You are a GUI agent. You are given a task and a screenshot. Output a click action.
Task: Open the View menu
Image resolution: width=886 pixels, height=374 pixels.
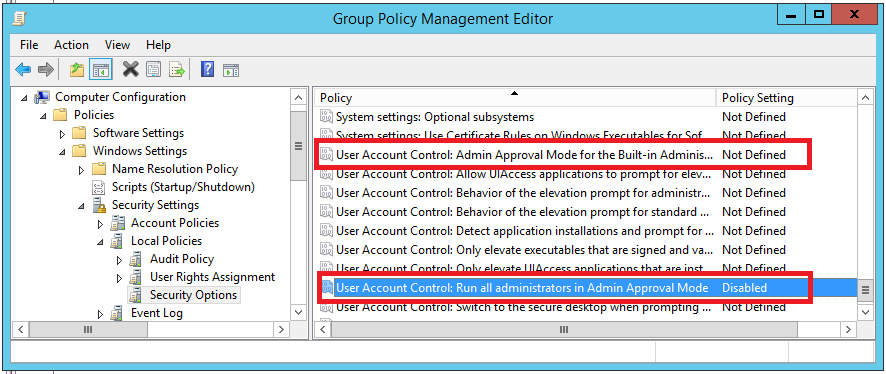coord(117,45)
